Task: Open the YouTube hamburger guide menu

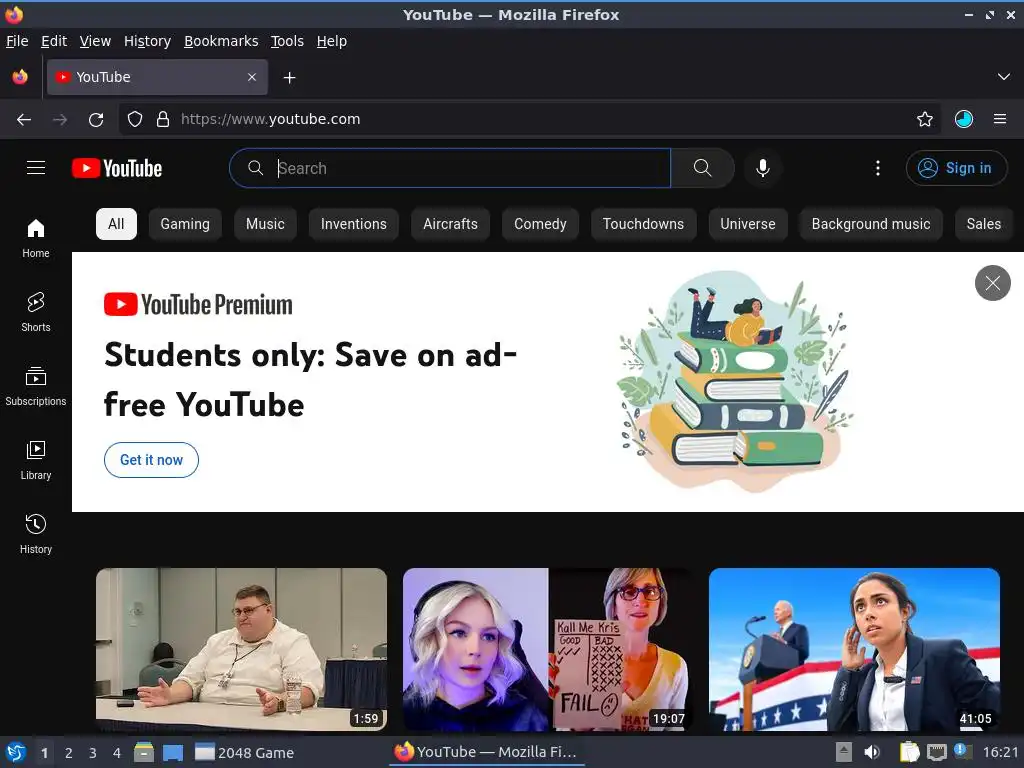Action: click(x=36, y=168)
